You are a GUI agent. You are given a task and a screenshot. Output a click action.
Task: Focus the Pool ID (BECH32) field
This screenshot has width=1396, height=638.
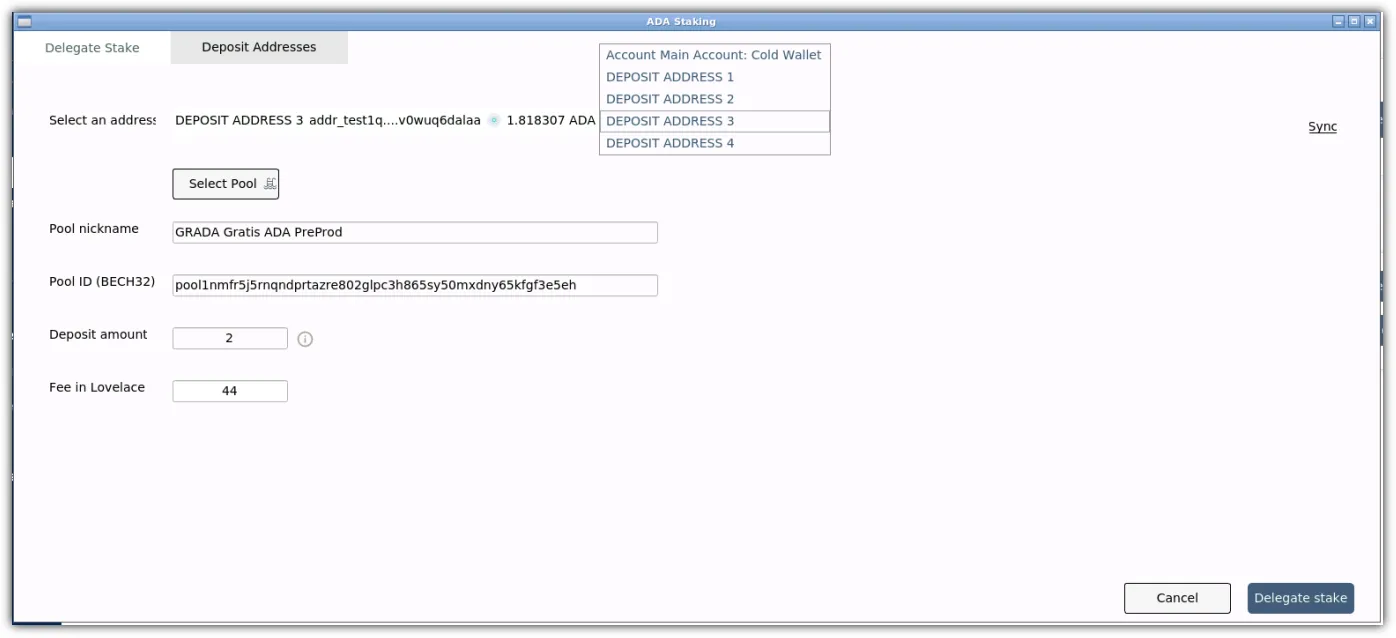tap(415, 285)
